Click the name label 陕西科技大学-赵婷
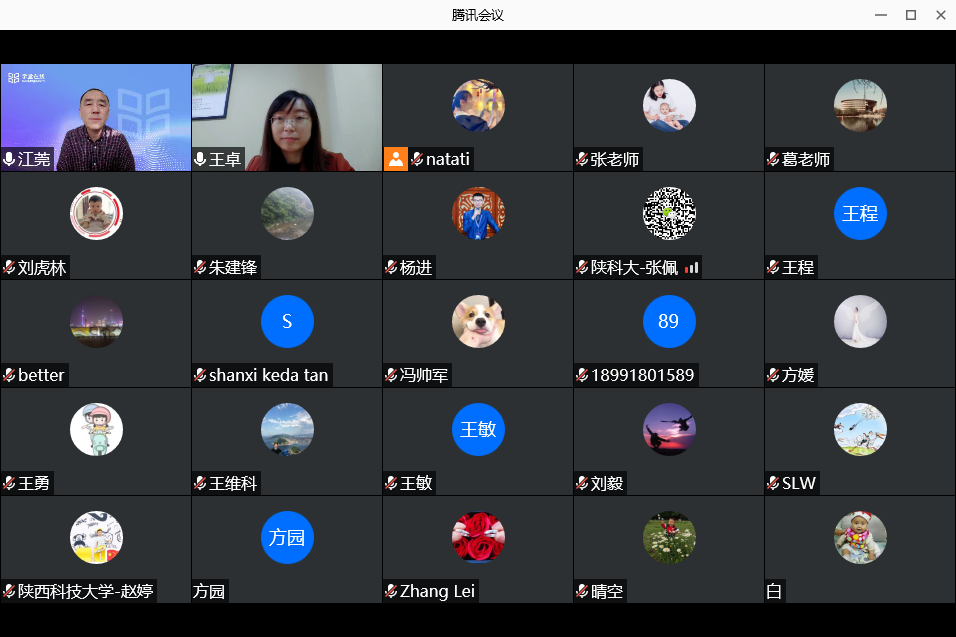956x637 pixels. click(x=86, y=592)
